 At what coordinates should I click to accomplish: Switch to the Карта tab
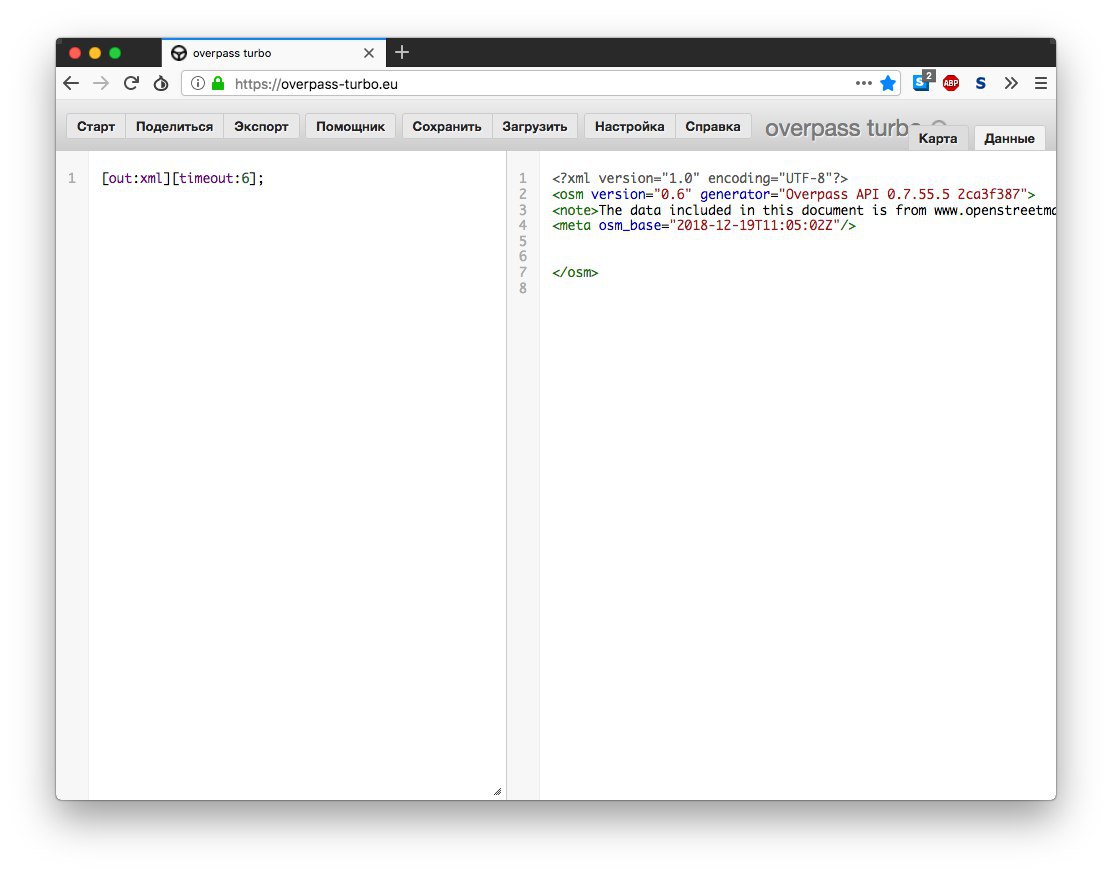[938, 138]
